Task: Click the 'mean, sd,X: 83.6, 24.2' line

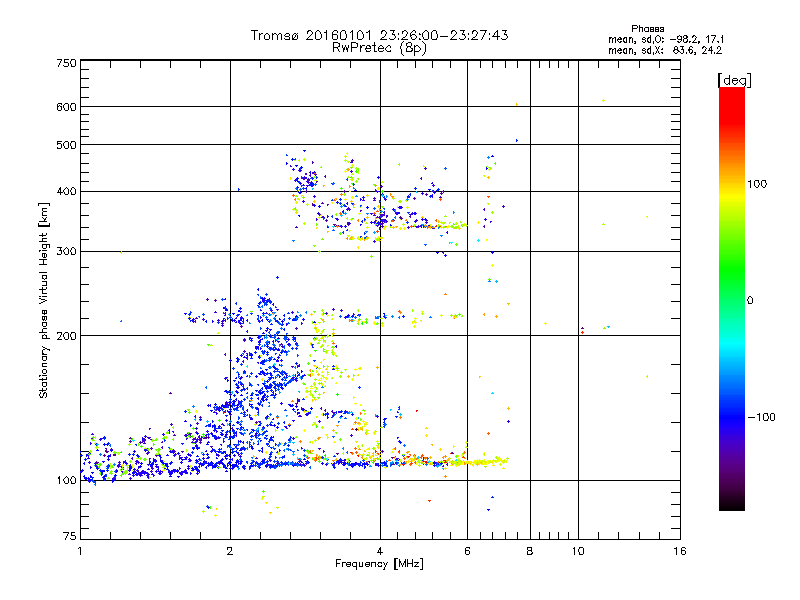Action: tap(664, 50)
